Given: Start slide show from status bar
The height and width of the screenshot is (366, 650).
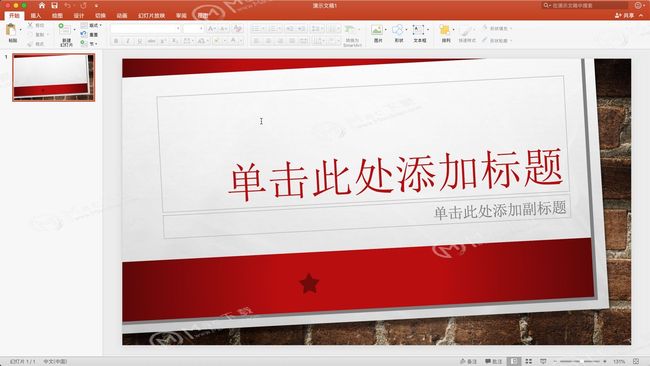Looking at the screenshot, I should (x=543, y=361).
